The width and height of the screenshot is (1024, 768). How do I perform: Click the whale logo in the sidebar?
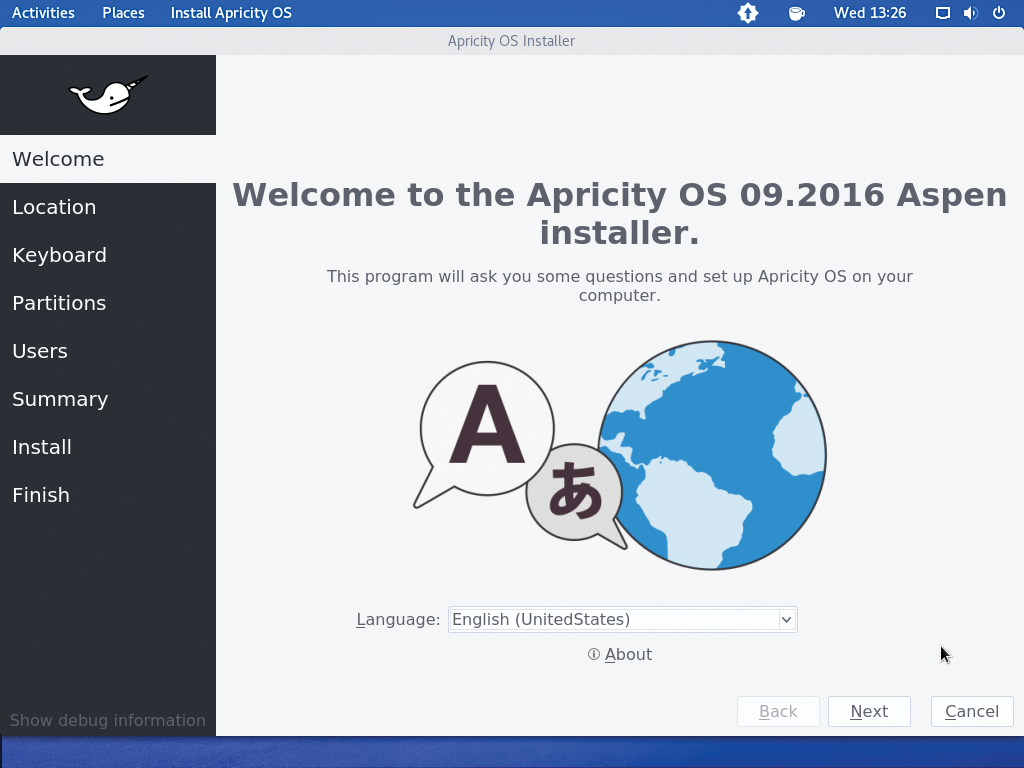point(107,94)
